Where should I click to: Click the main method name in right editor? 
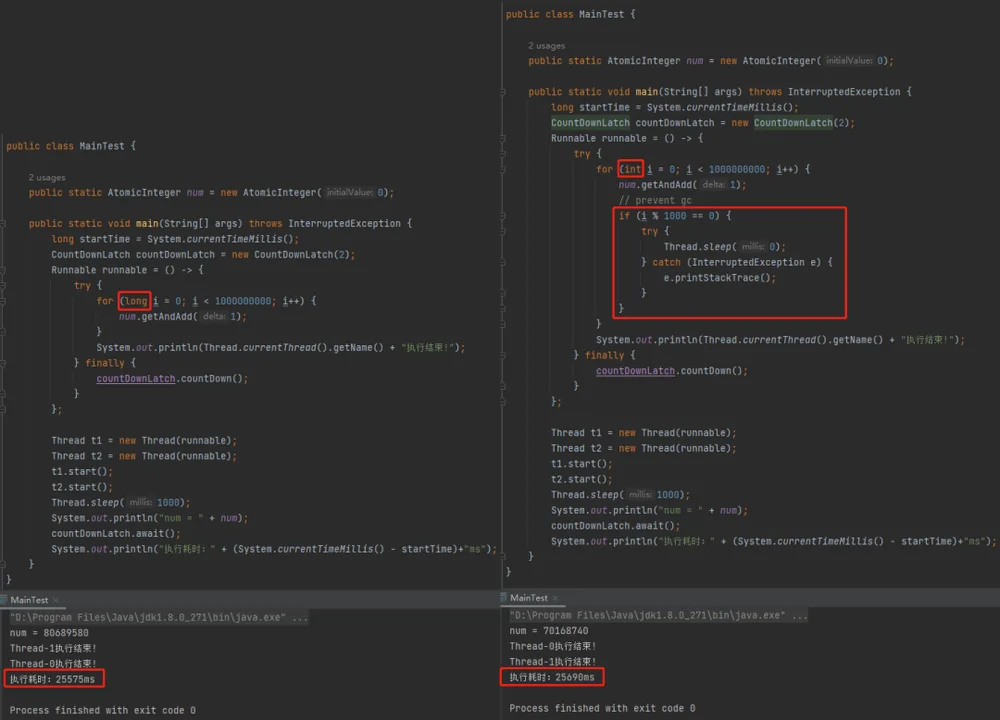647,92
